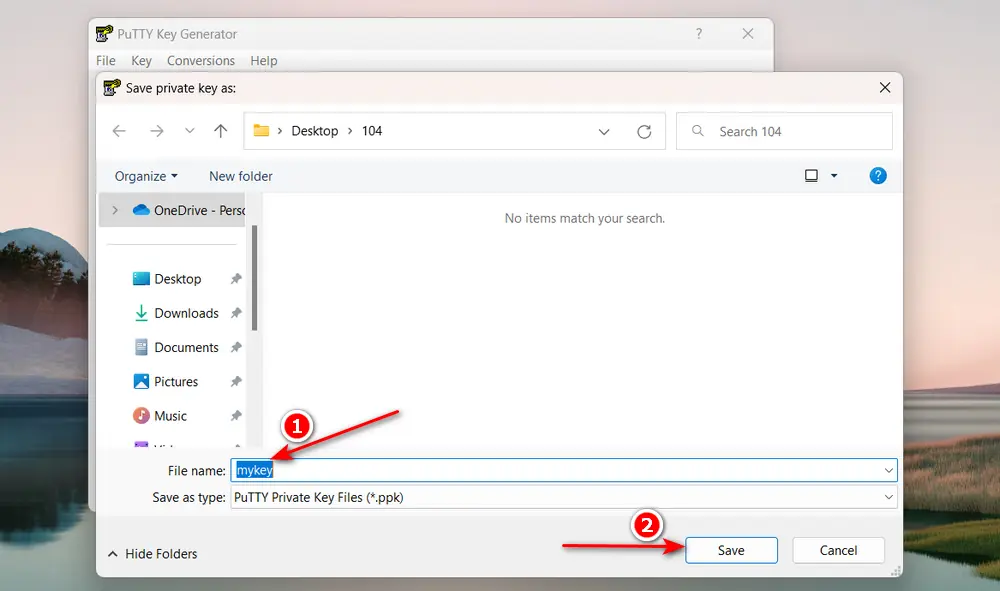Unpin Documents from Quick access
The width and height of the screenshot is (1000, 591).
point(238,347)
